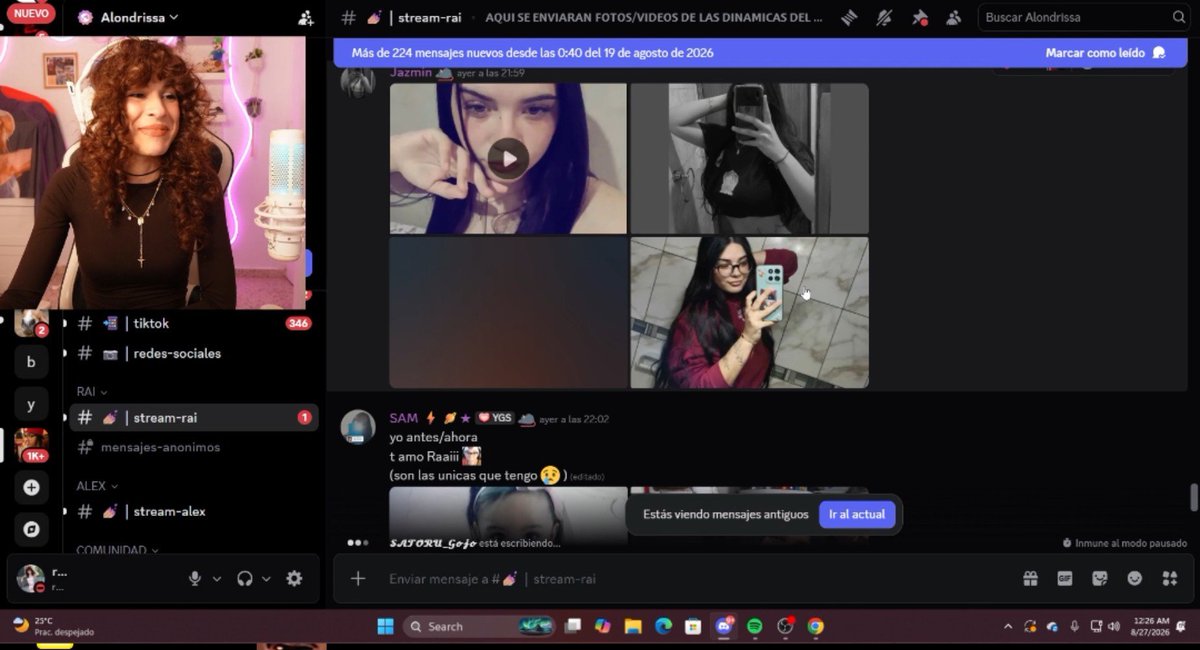
Task: Click the message input for stream-rai
Action: 690,578
